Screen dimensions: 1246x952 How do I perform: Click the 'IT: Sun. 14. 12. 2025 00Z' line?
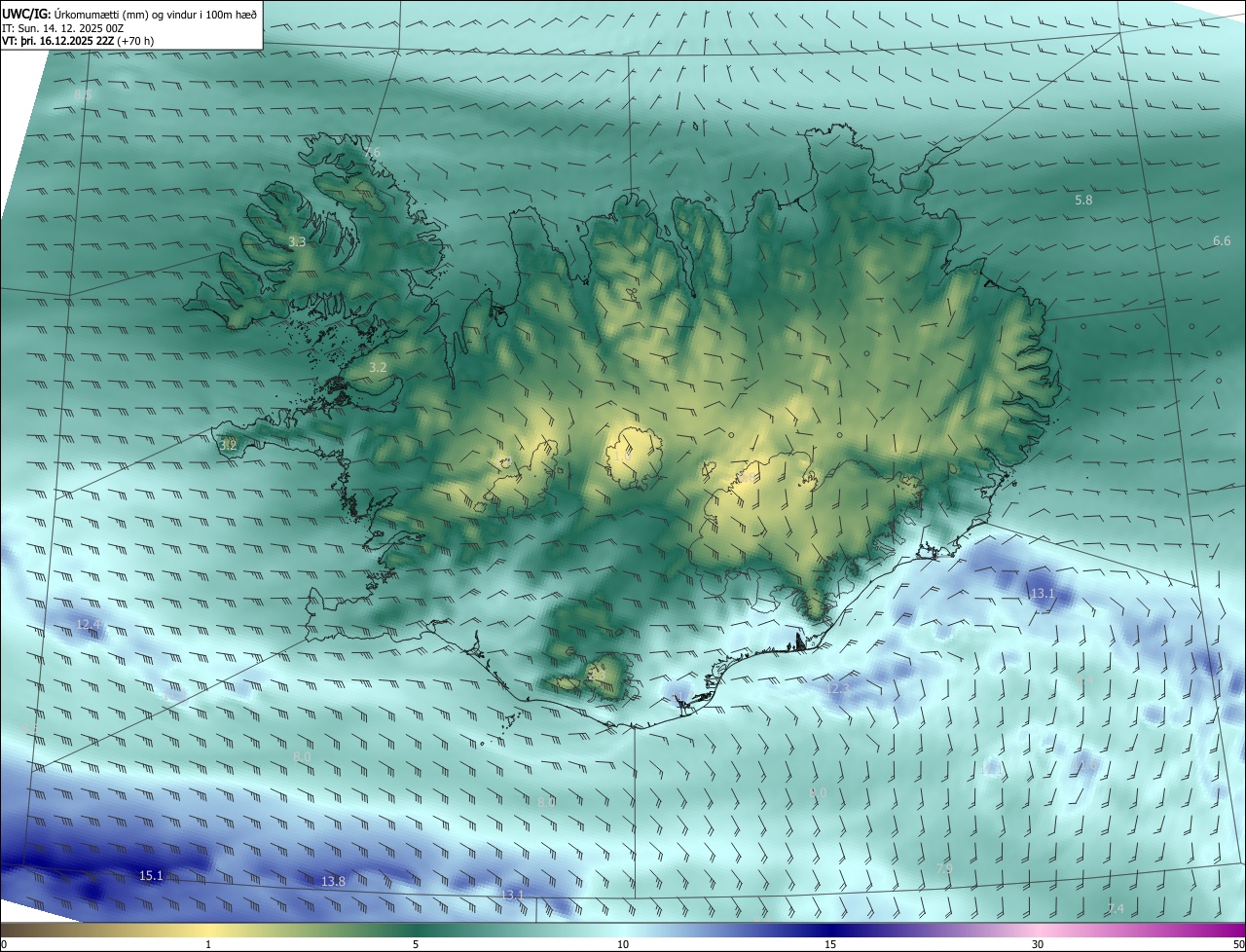[x=63, y=28]
